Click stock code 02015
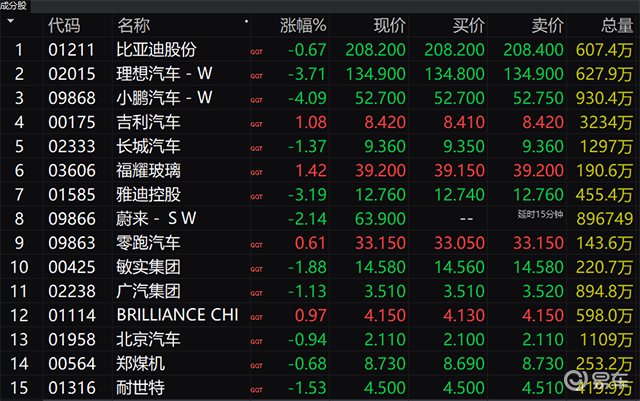Image resolution: width=640 pixels, height=401 pixels. (72, 74)
